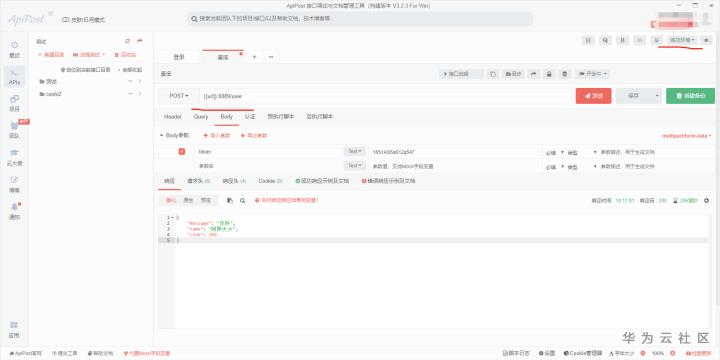Open the Cookie管理器 in status bar
The width and height of the screenshot is (720, 360).
(583, 353)
